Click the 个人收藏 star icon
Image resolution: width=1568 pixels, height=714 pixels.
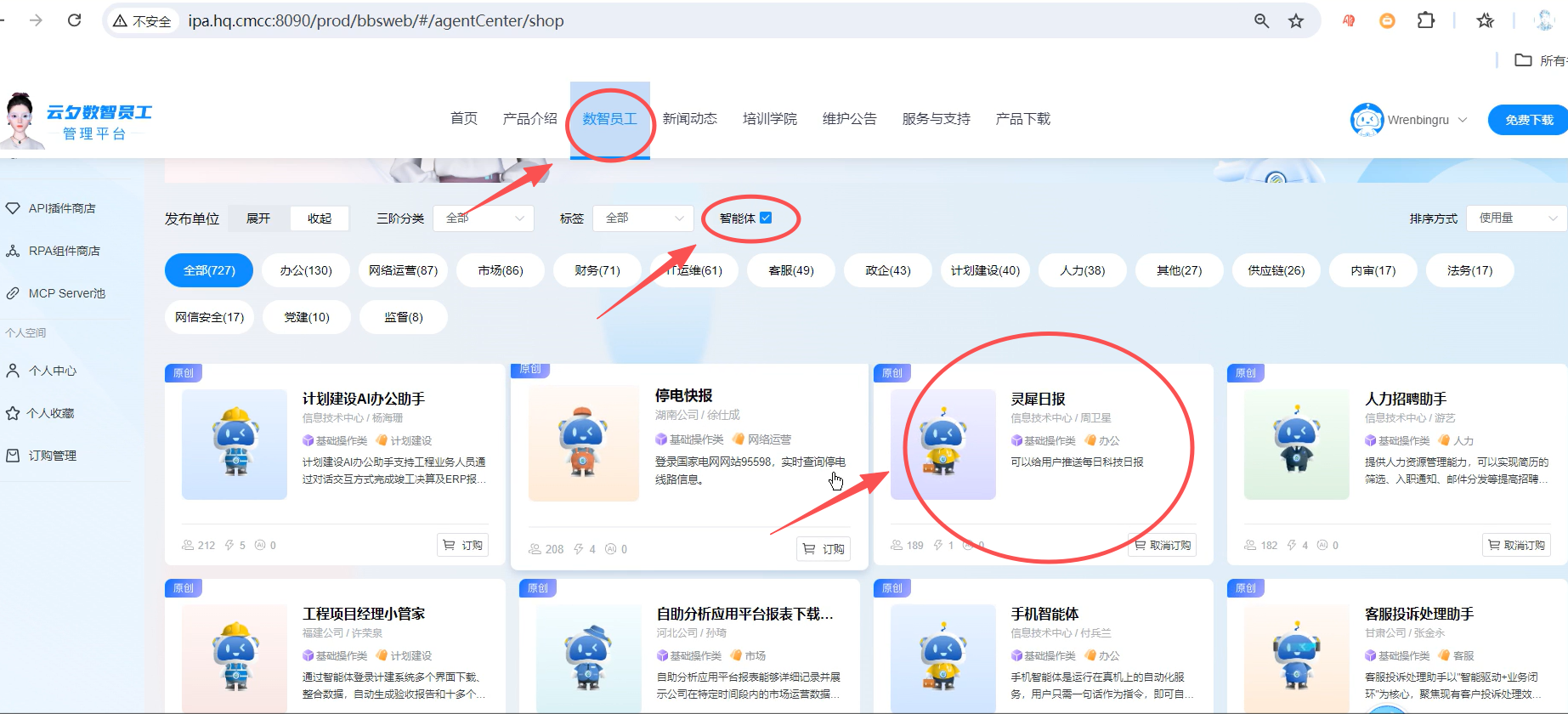13,413
